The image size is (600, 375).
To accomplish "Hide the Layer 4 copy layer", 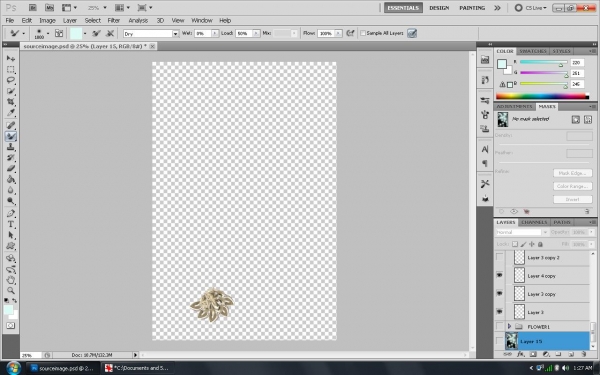I will point(499,275).
